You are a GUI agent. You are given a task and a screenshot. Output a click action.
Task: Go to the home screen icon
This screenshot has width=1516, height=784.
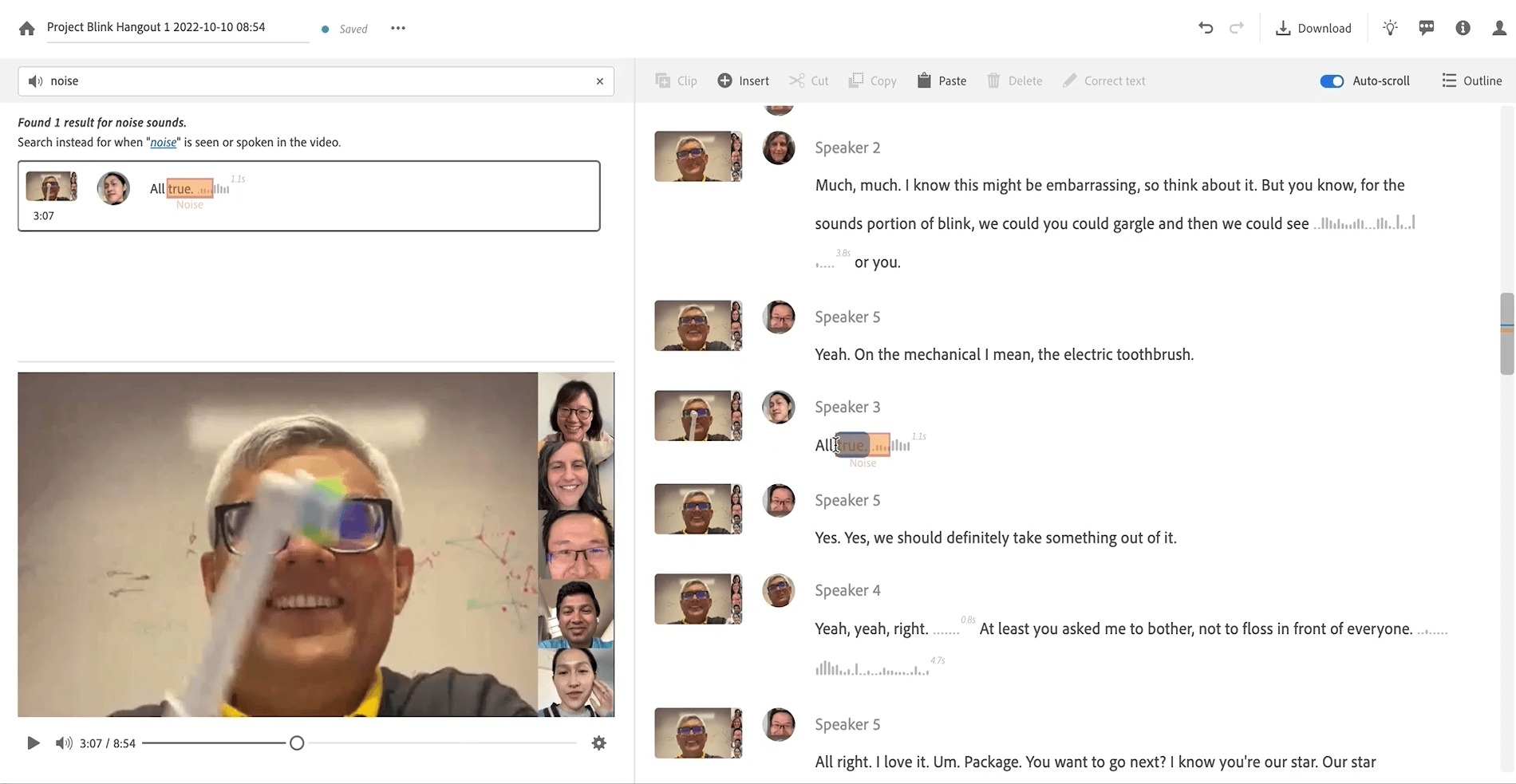tap(26, 29)
